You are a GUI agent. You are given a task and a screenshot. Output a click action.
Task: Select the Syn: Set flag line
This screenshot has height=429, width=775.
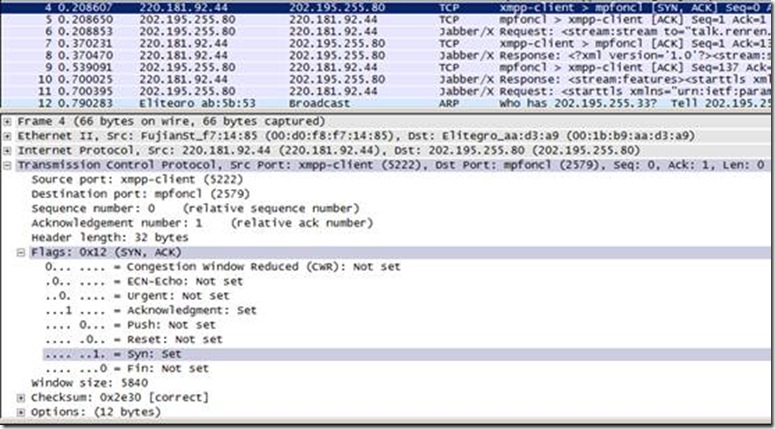(x=112, y=354)
